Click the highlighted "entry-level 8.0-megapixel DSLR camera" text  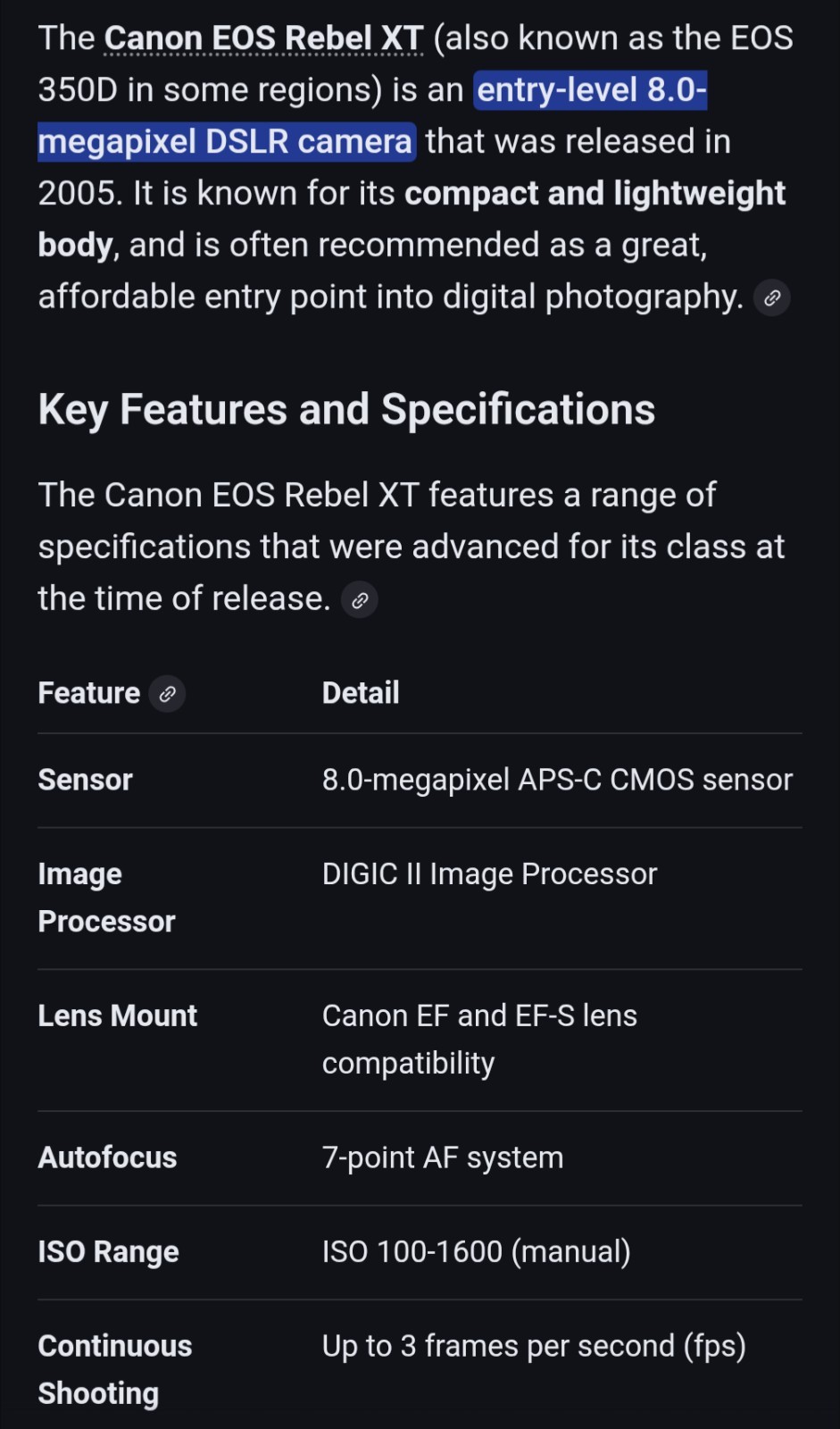tap(227, 142)
